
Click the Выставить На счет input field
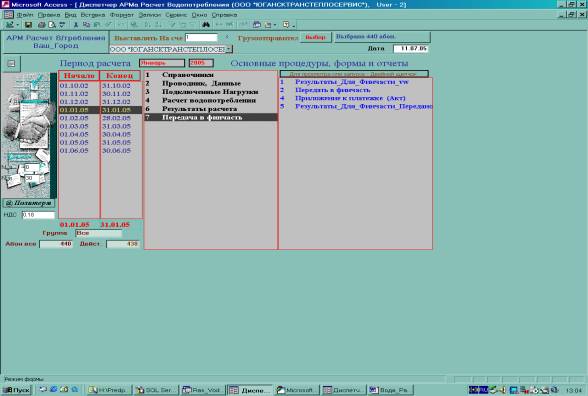(x=201, y=38)
